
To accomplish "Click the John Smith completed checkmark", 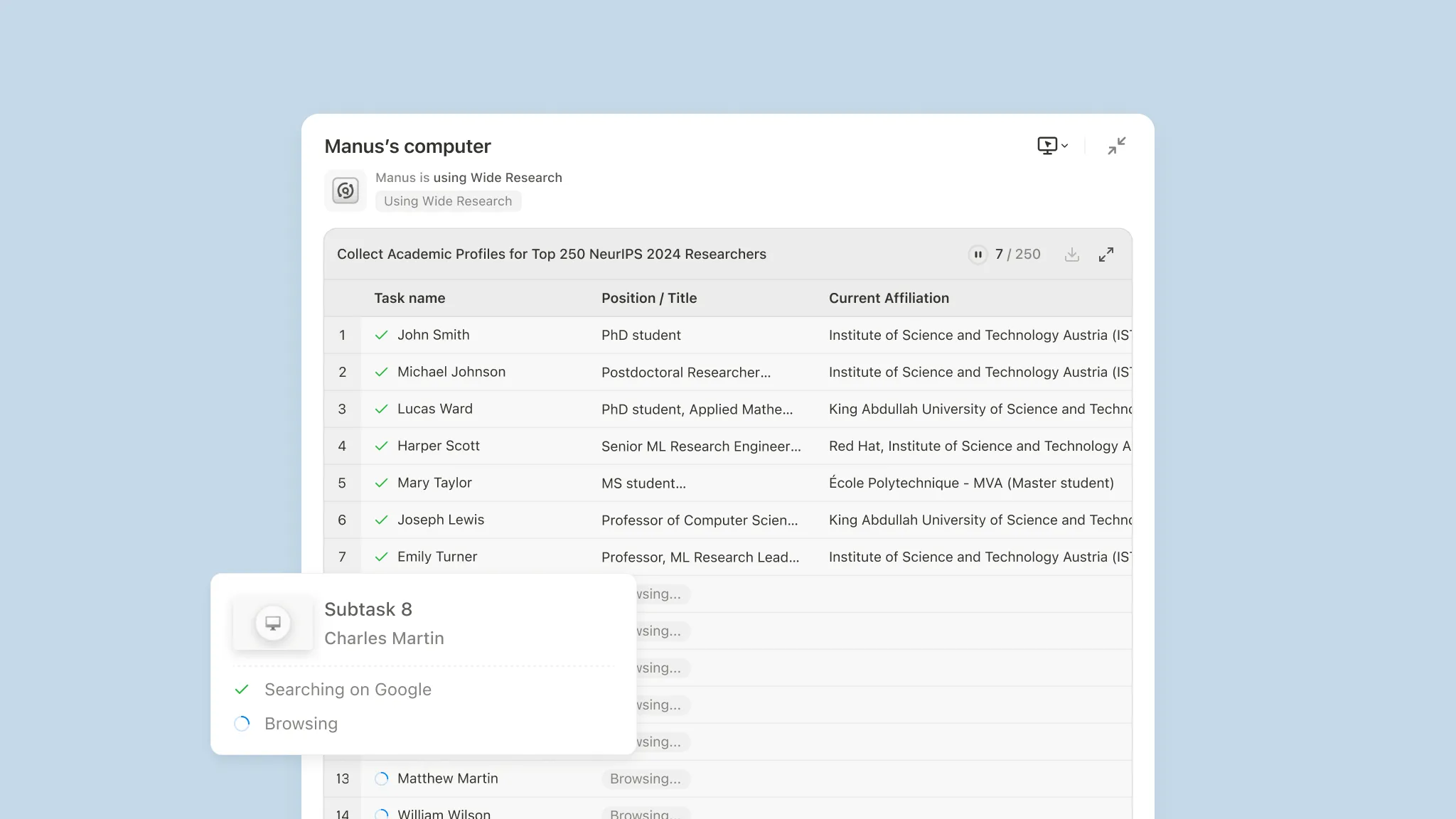I will (382, 335).
